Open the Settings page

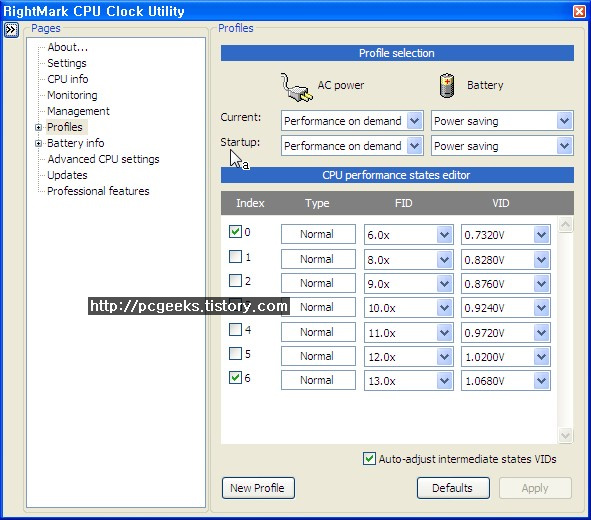pyautogui.click(x=67, y=63)
